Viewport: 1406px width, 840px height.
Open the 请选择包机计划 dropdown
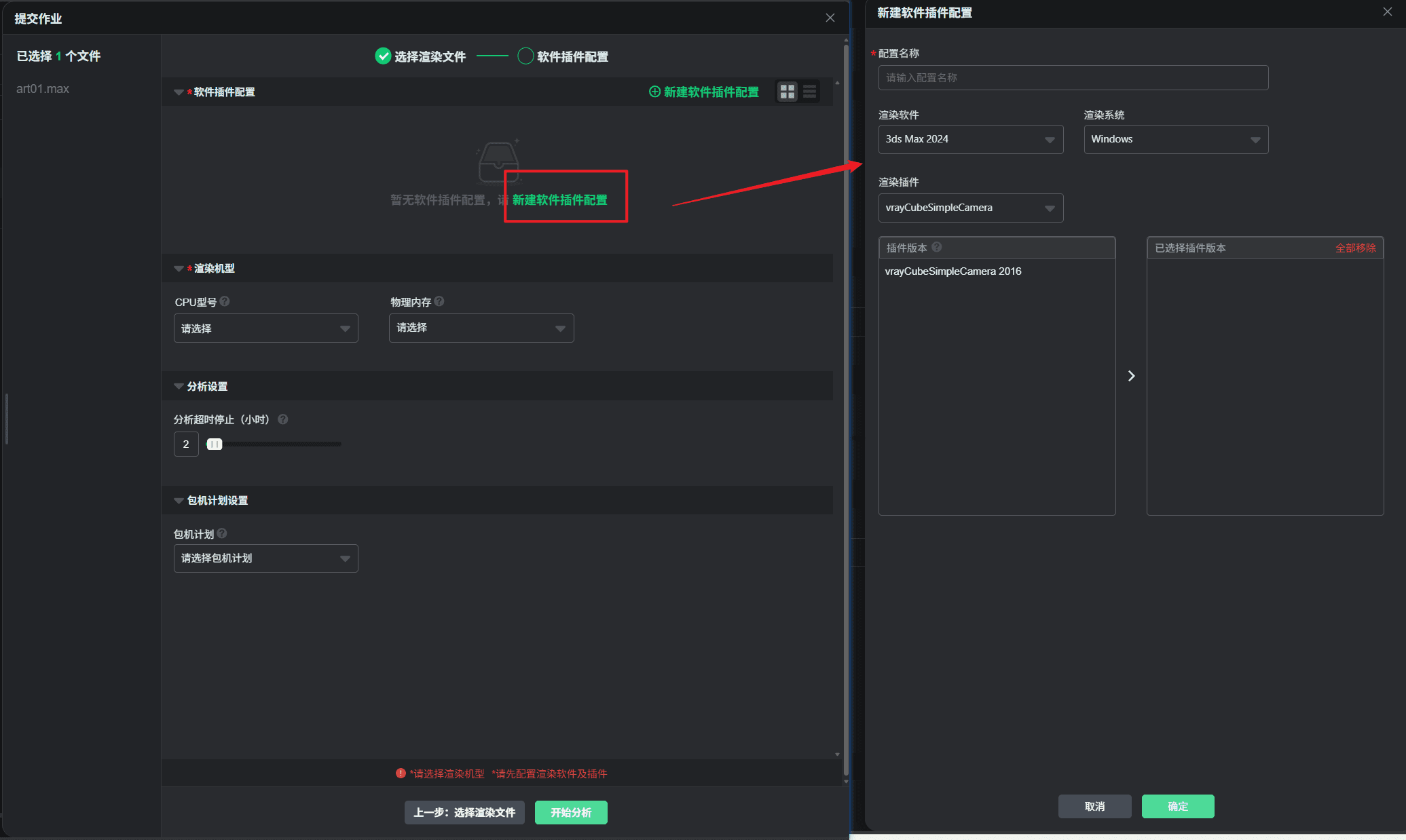tap(266, 558)
